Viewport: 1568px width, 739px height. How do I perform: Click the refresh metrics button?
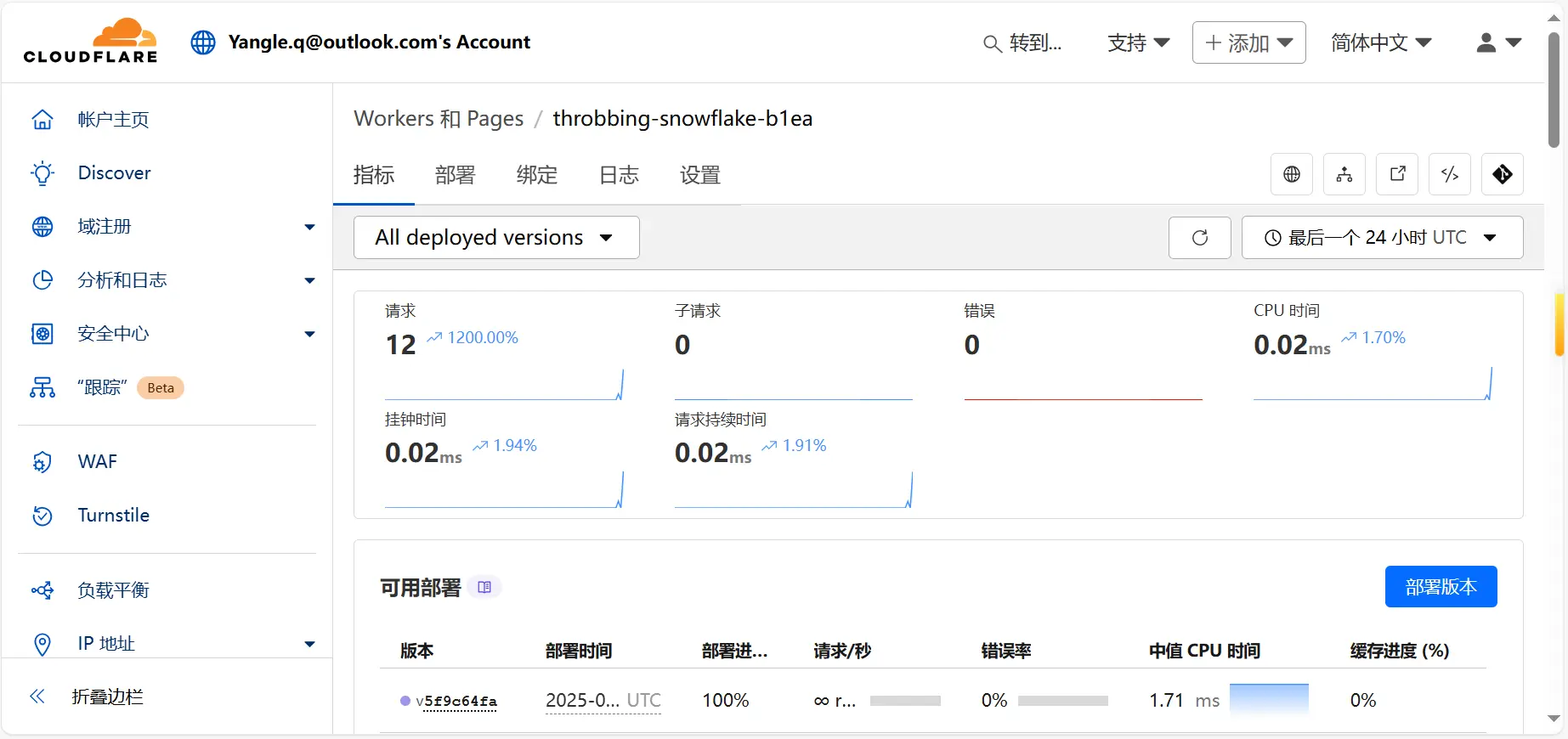point(1200,238)
